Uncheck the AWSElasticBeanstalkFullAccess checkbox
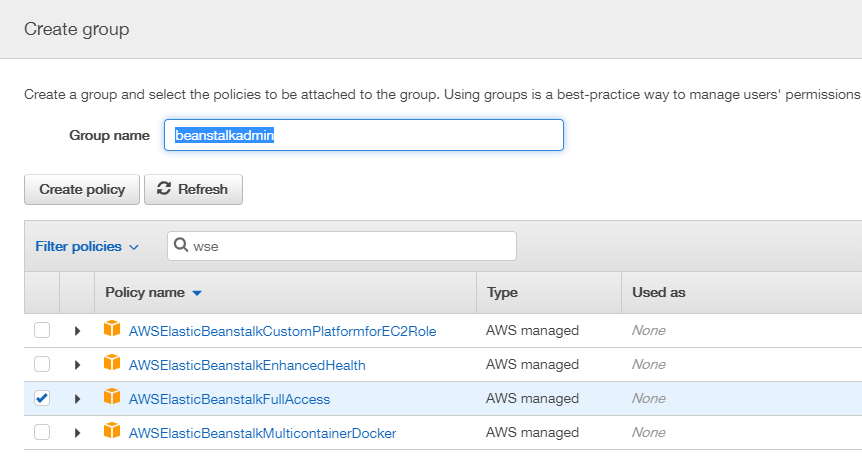Viewport: 862px width, 456px height. tap(42, 398)
